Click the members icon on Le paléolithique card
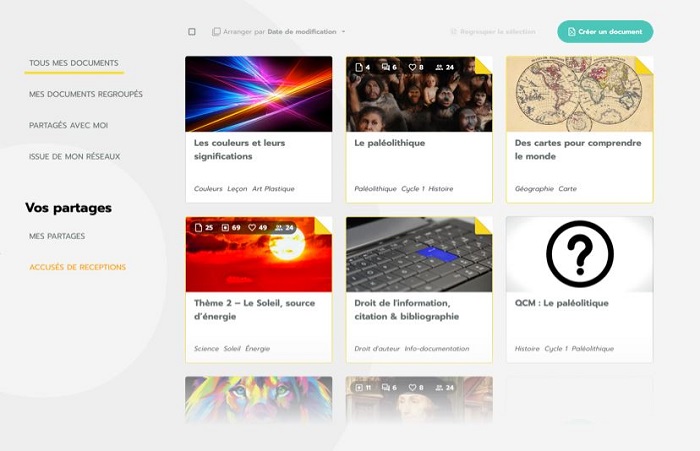Image resolution: width=700 pixels, height=451 pixels. coord(439,67)
